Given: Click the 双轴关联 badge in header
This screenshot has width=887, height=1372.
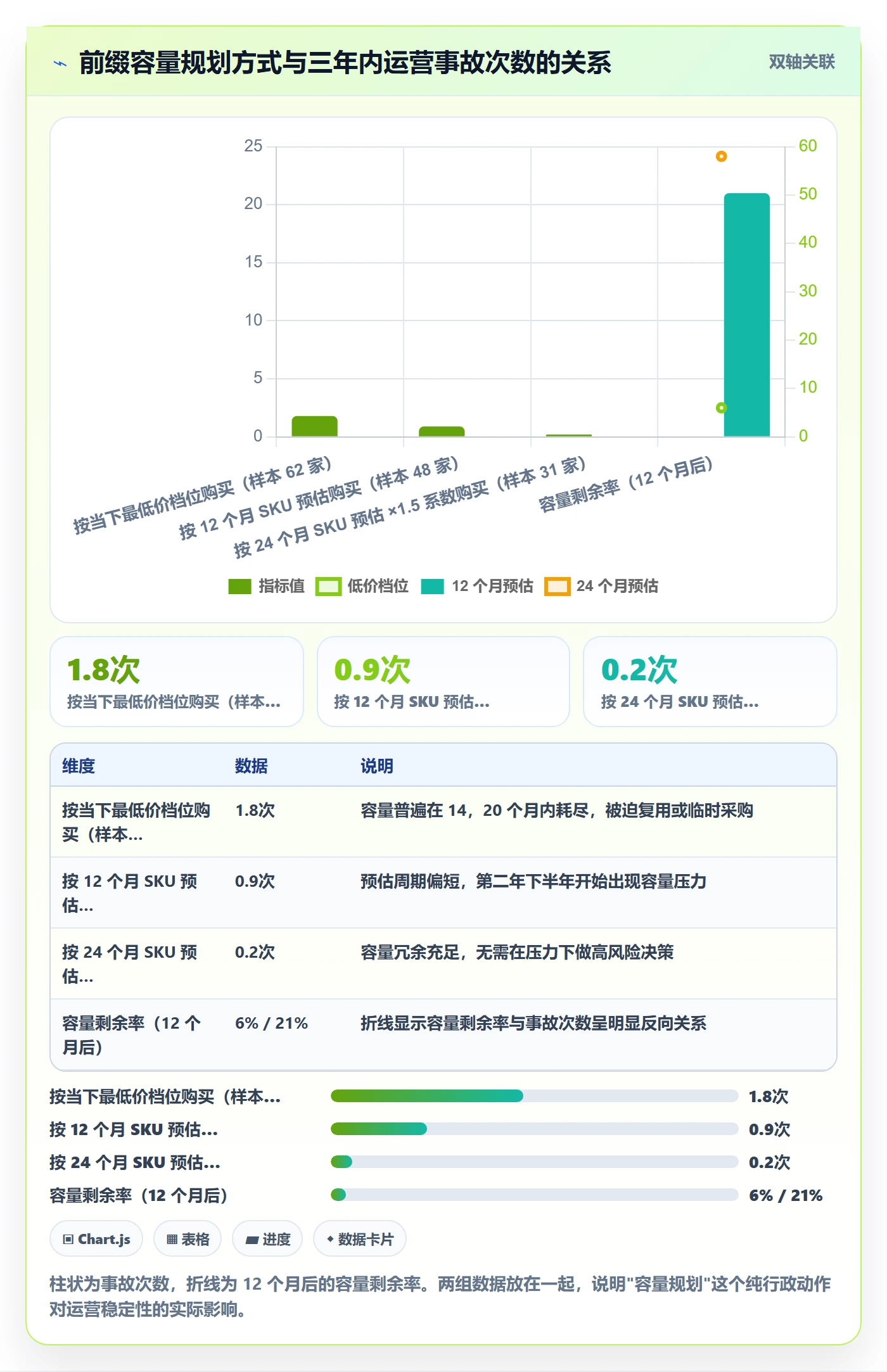Looking at the screenshot, I should (x=801, y=62).
